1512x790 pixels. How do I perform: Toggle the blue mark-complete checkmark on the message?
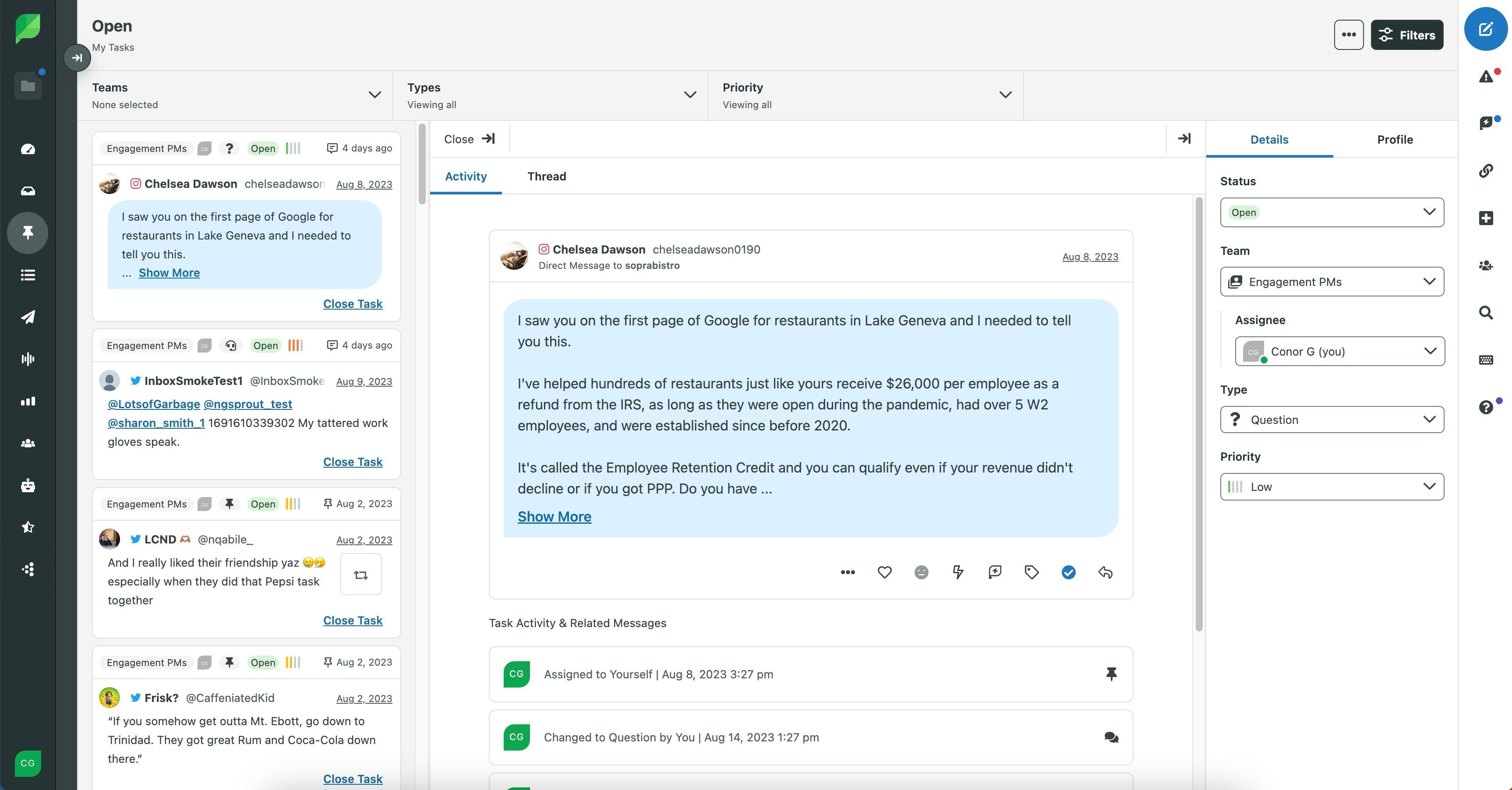(1068, 572)
